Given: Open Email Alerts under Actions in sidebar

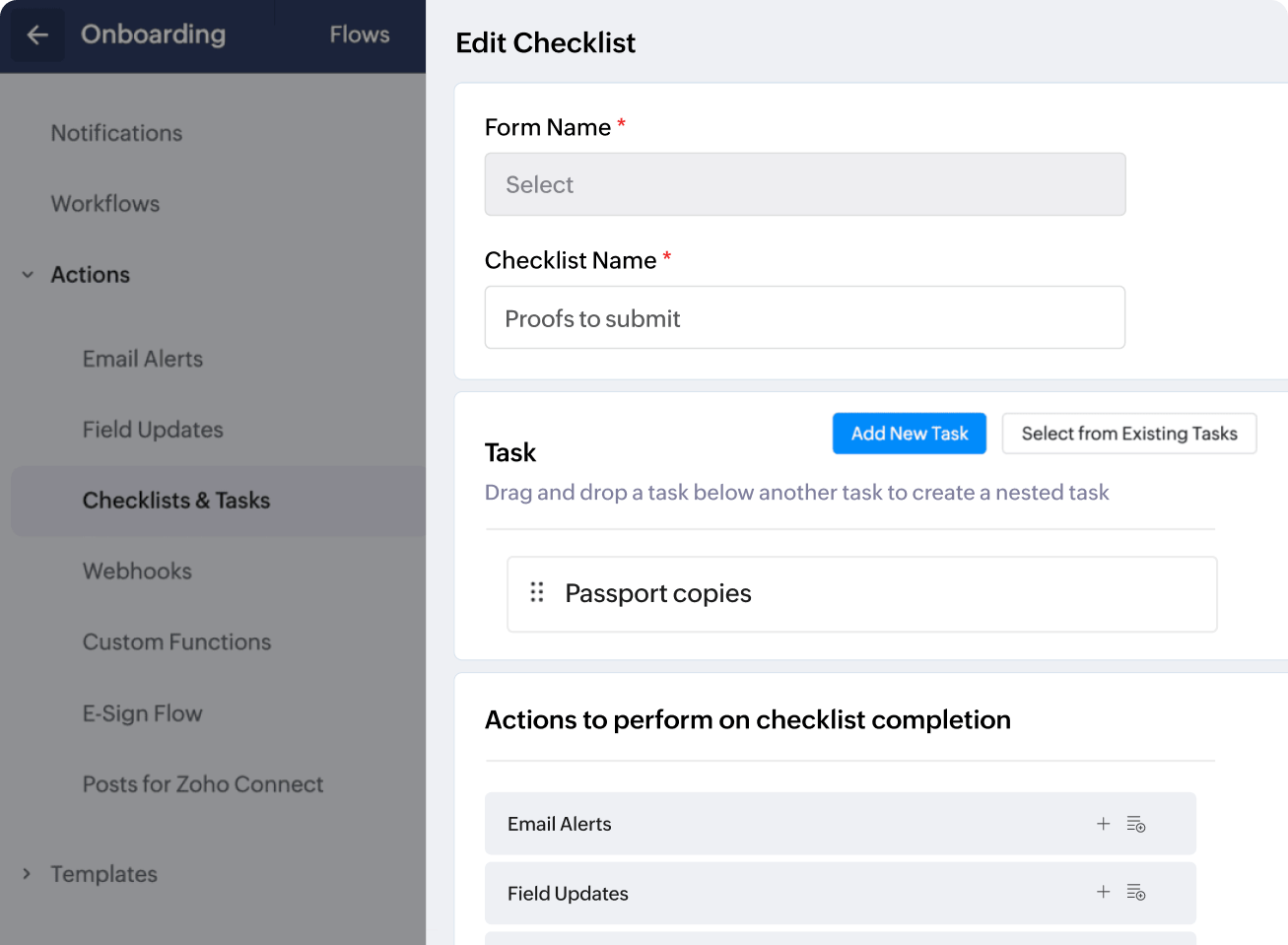Looking at the screenshot, I should click(143, 359).
